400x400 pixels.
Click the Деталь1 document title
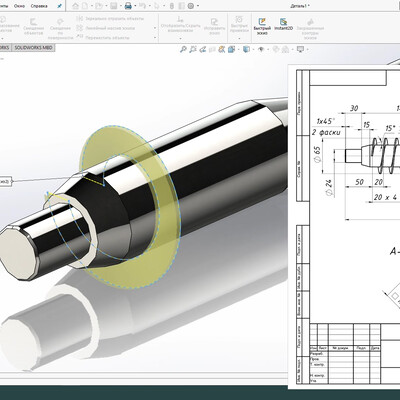click(300, 6)
